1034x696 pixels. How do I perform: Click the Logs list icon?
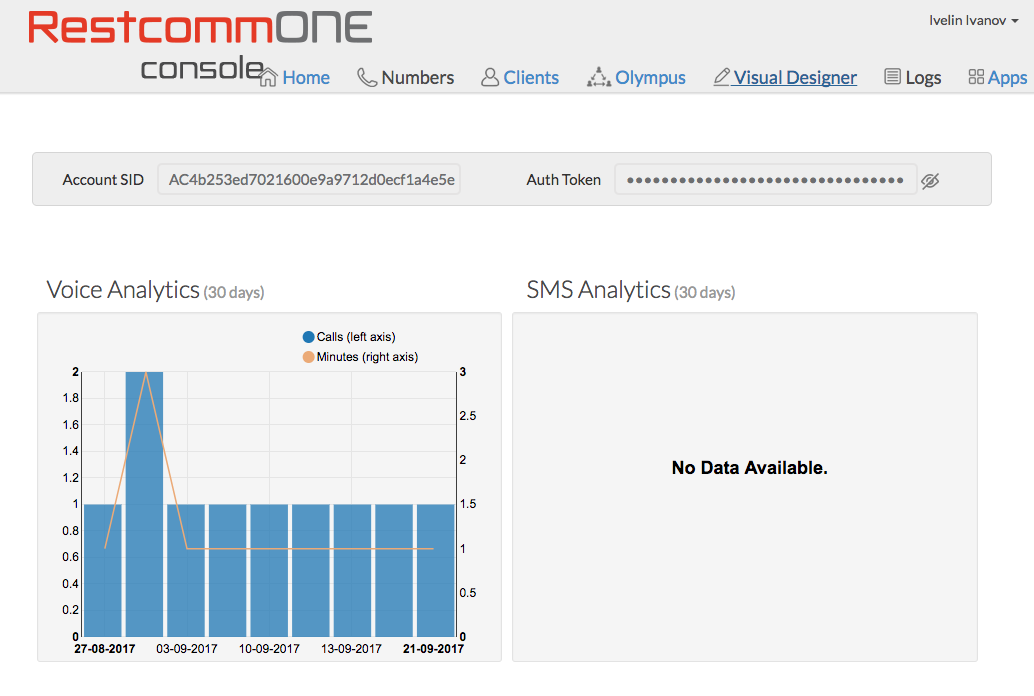point(893,77)
